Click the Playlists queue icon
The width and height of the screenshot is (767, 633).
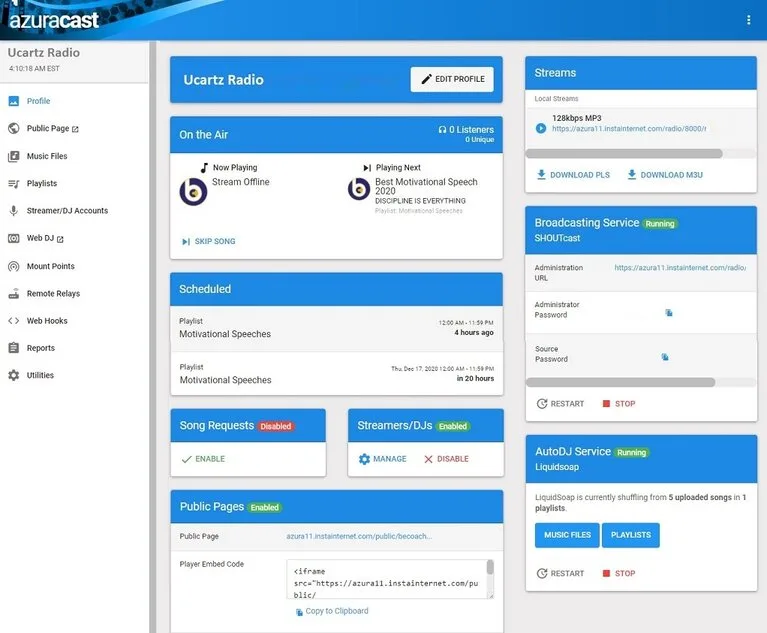click(14, 183)
